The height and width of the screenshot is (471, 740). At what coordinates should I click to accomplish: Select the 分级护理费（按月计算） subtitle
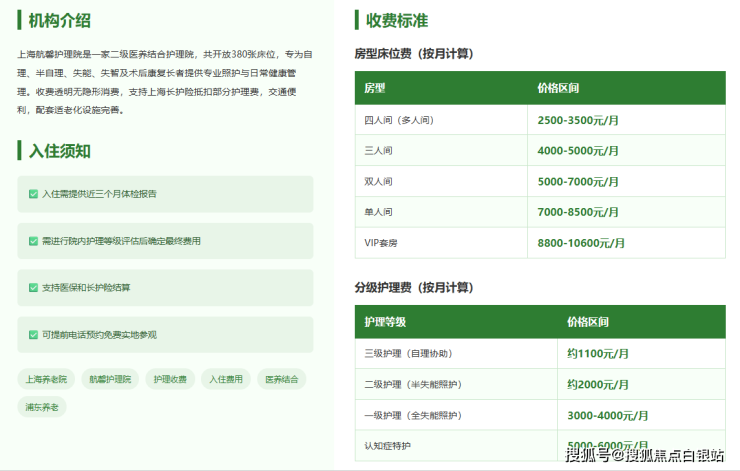[414, 287]
